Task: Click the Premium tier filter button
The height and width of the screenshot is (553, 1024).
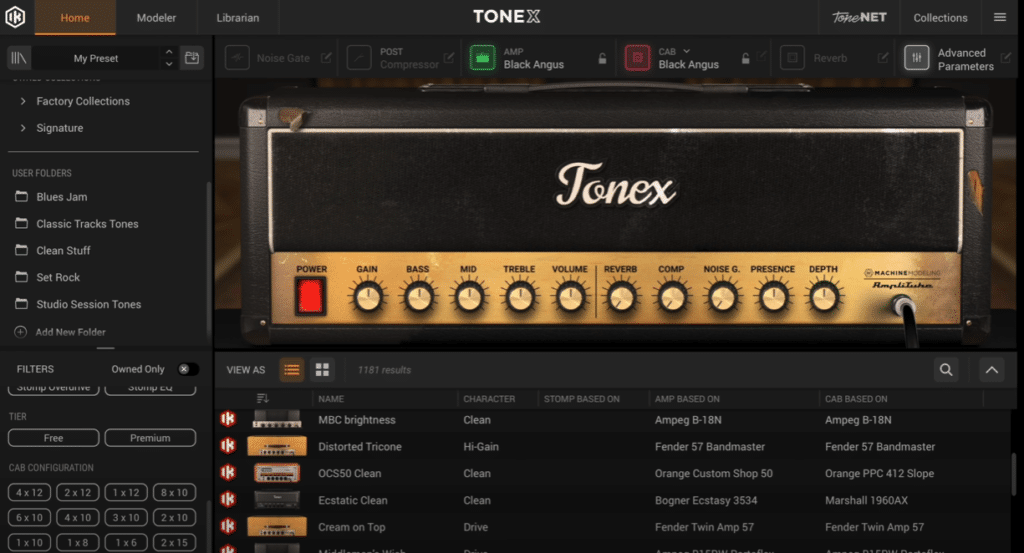Action: click(150, 438)
